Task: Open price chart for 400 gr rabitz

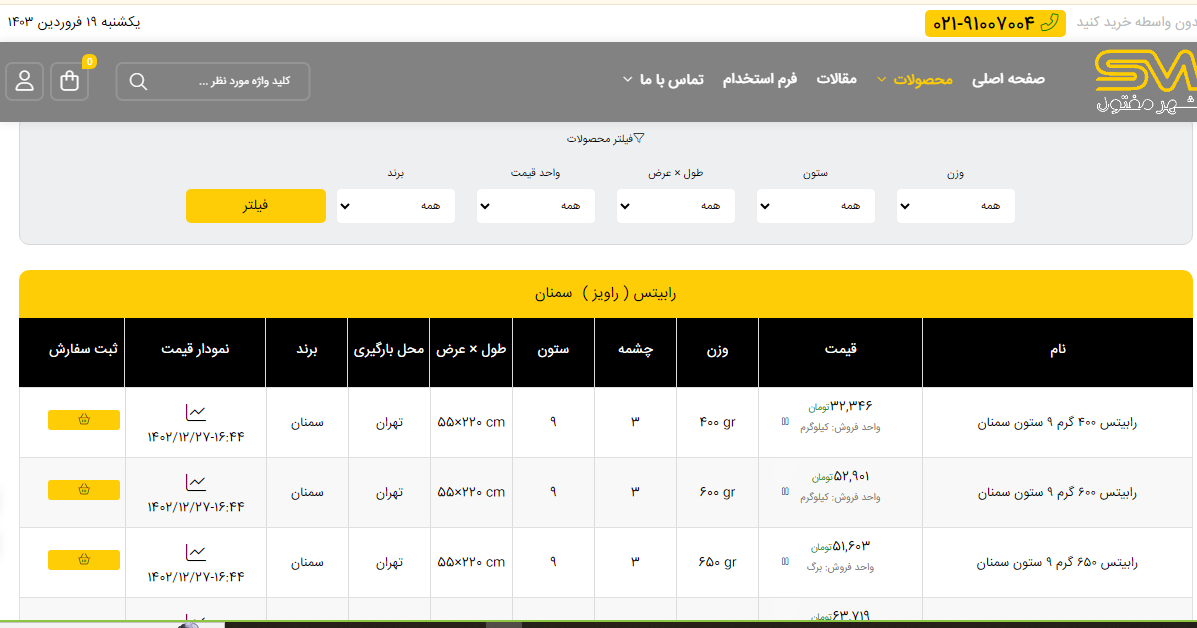Action: (x=196, y=412)
